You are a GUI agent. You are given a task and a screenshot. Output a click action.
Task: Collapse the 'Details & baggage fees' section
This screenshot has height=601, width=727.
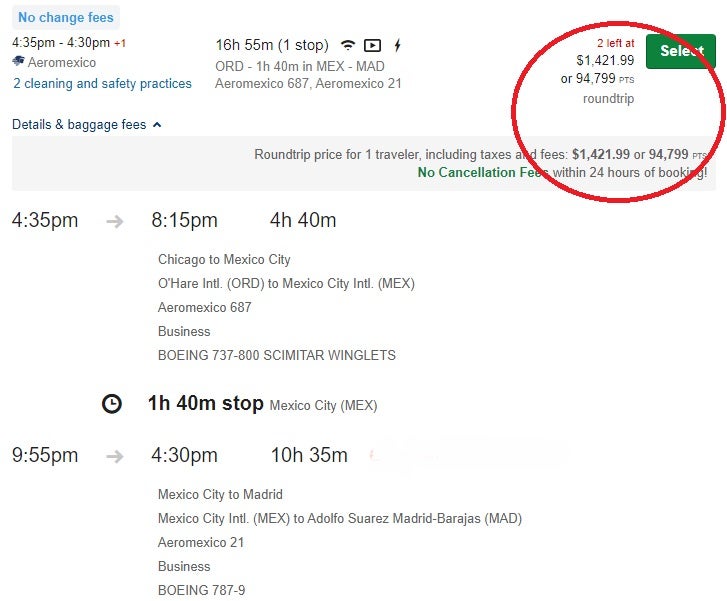tap(86, 124)
